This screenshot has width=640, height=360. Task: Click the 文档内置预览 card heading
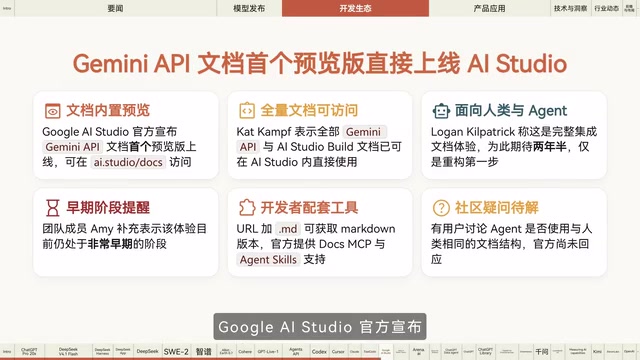(108, 111)
